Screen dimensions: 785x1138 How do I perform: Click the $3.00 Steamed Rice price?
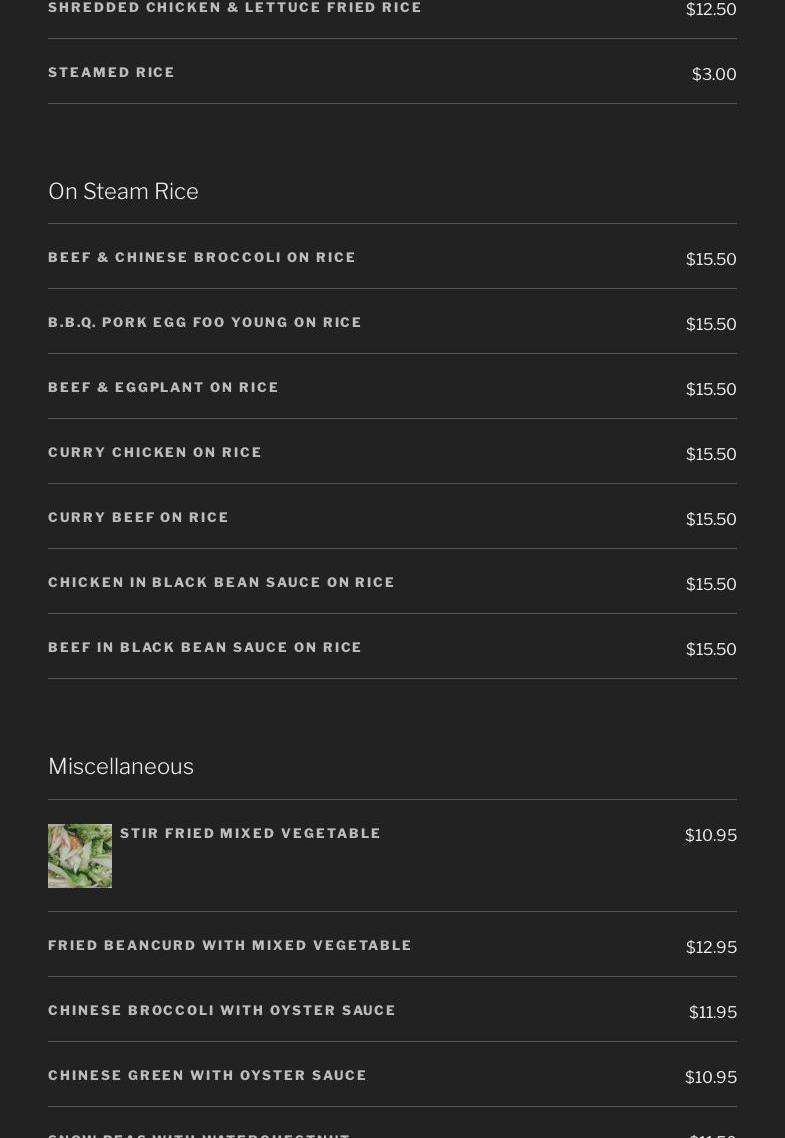pos(714,75)
